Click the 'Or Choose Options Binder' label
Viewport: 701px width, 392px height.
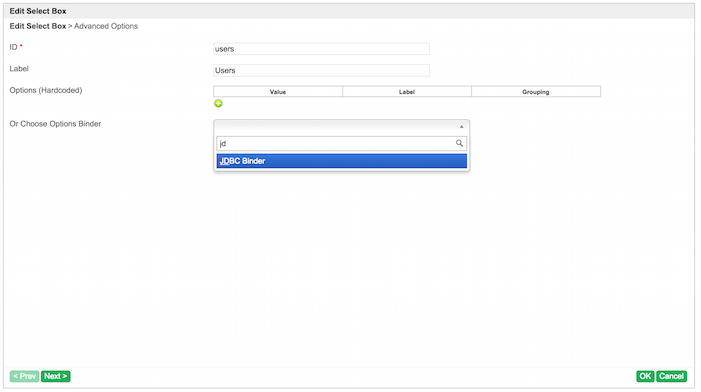(x=55, y=124)
